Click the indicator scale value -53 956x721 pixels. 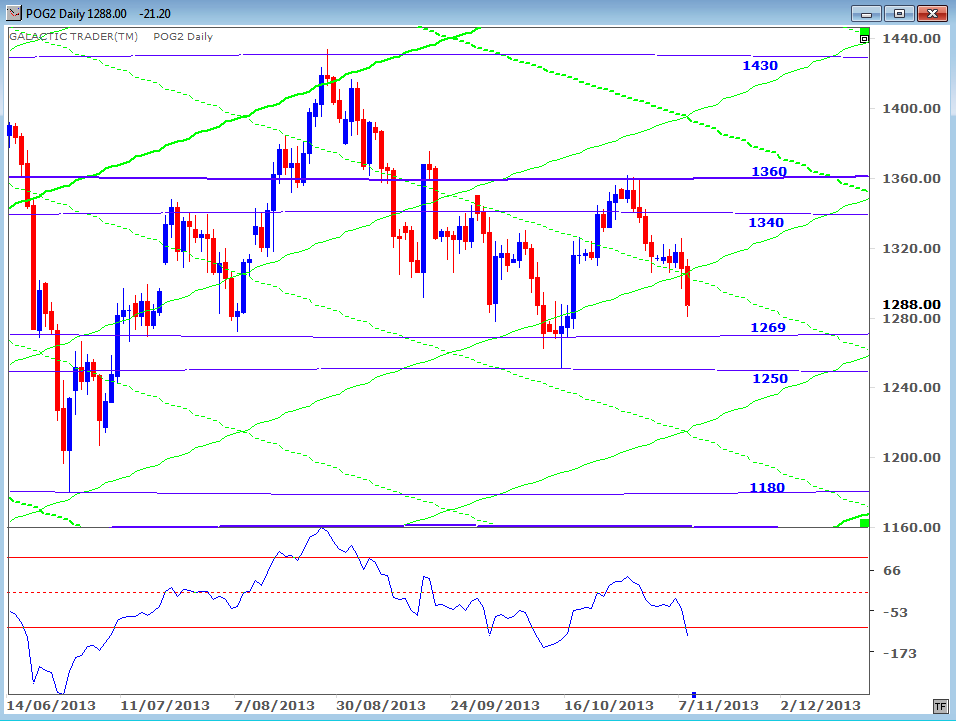(895, 613)
